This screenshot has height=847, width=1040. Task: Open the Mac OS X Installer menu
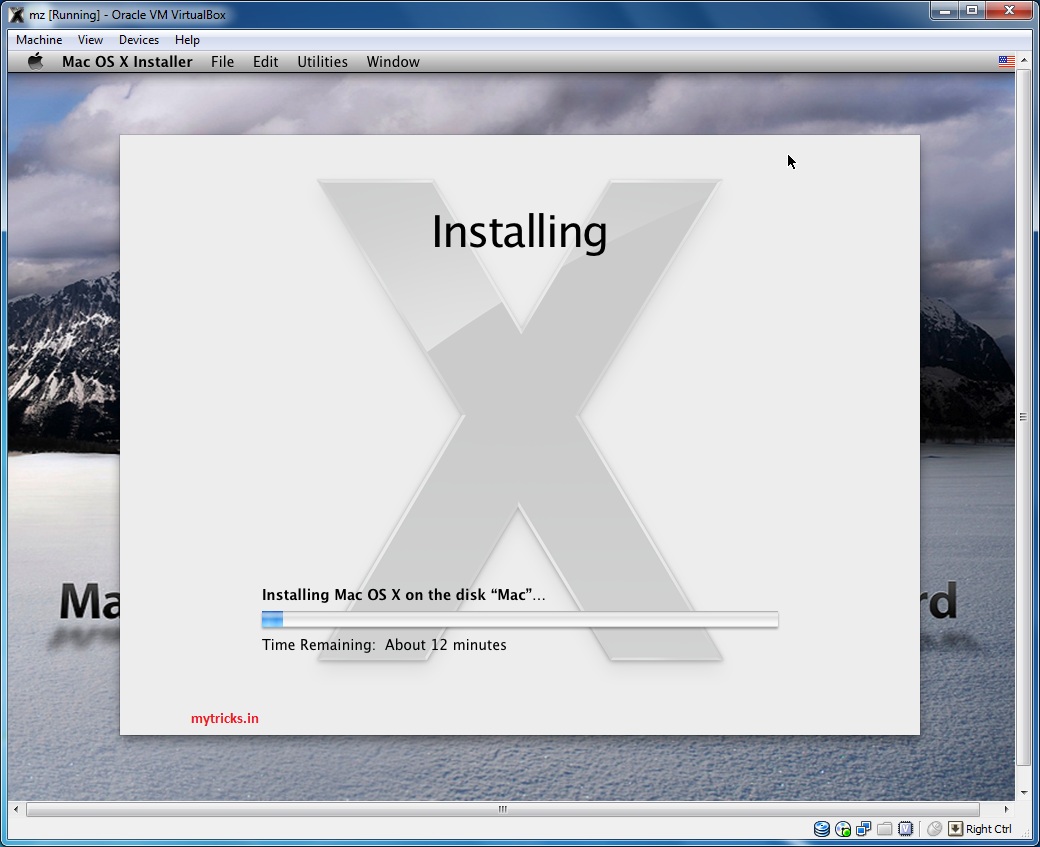click(x=127, y=62)
